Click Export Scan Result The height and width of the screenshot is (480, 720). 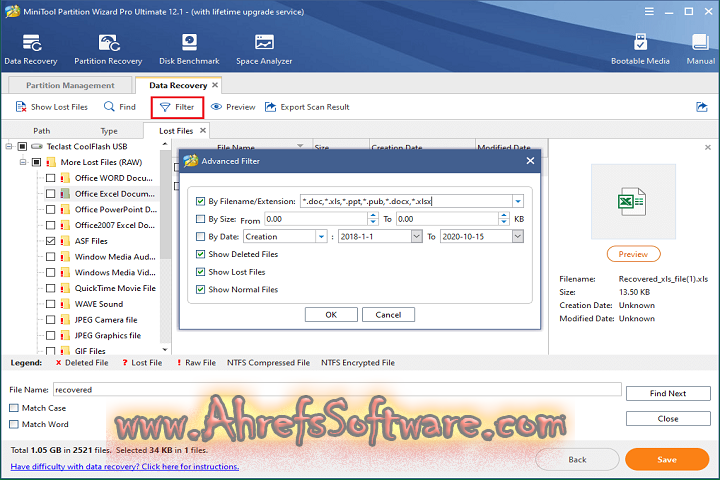click(307, 107)
